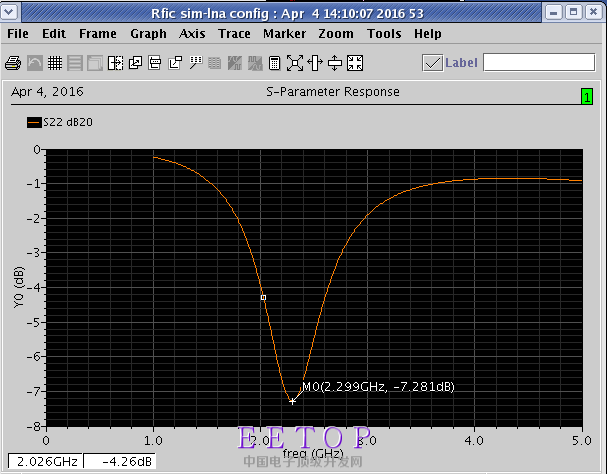
Task: Click the split strip icon
Action: point(115,63)
